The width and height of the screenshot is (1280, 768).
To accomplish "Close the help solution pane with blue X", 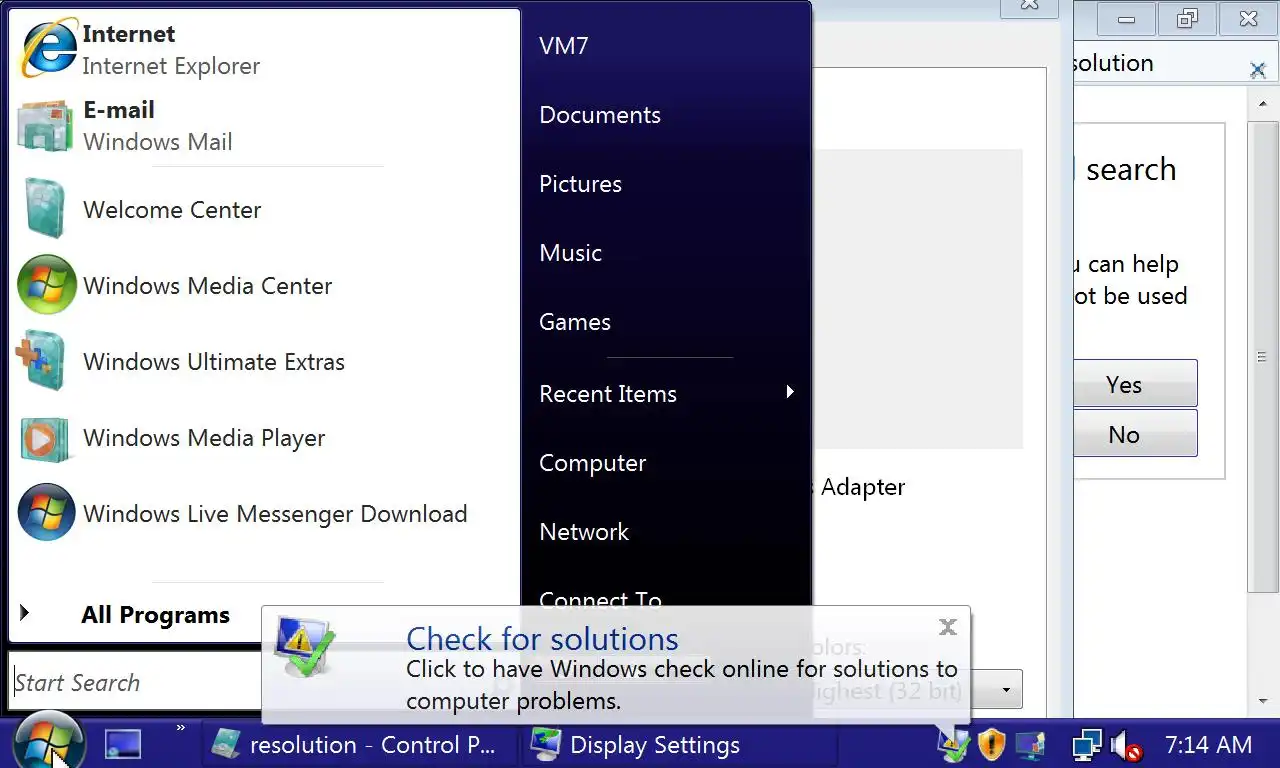I will (1257, 70).
